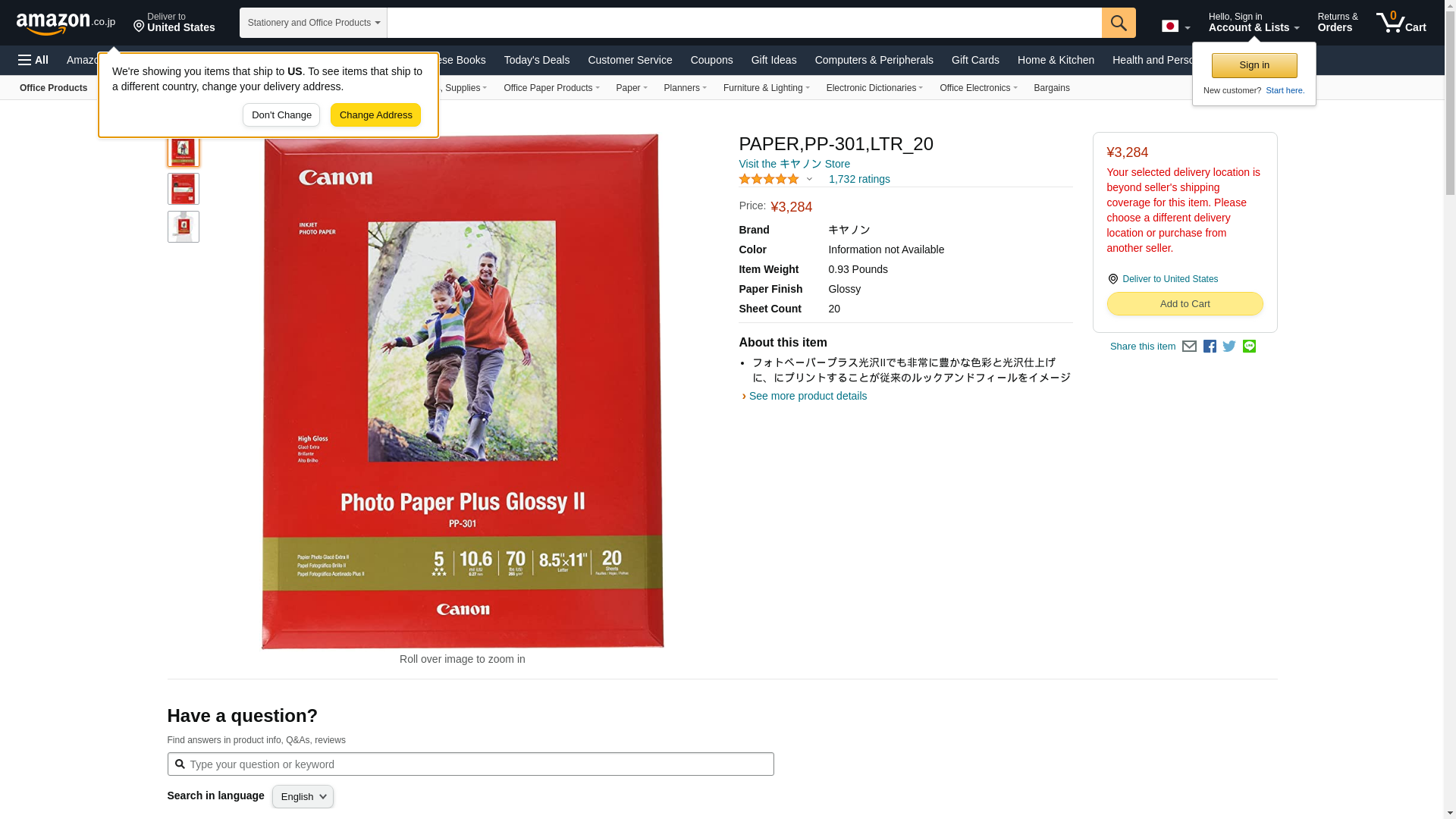This screenshot has height=819, width=1456.
Task: Open the Office Paper Products submenu
Action: pyautogui.click(x=551, y=88)
